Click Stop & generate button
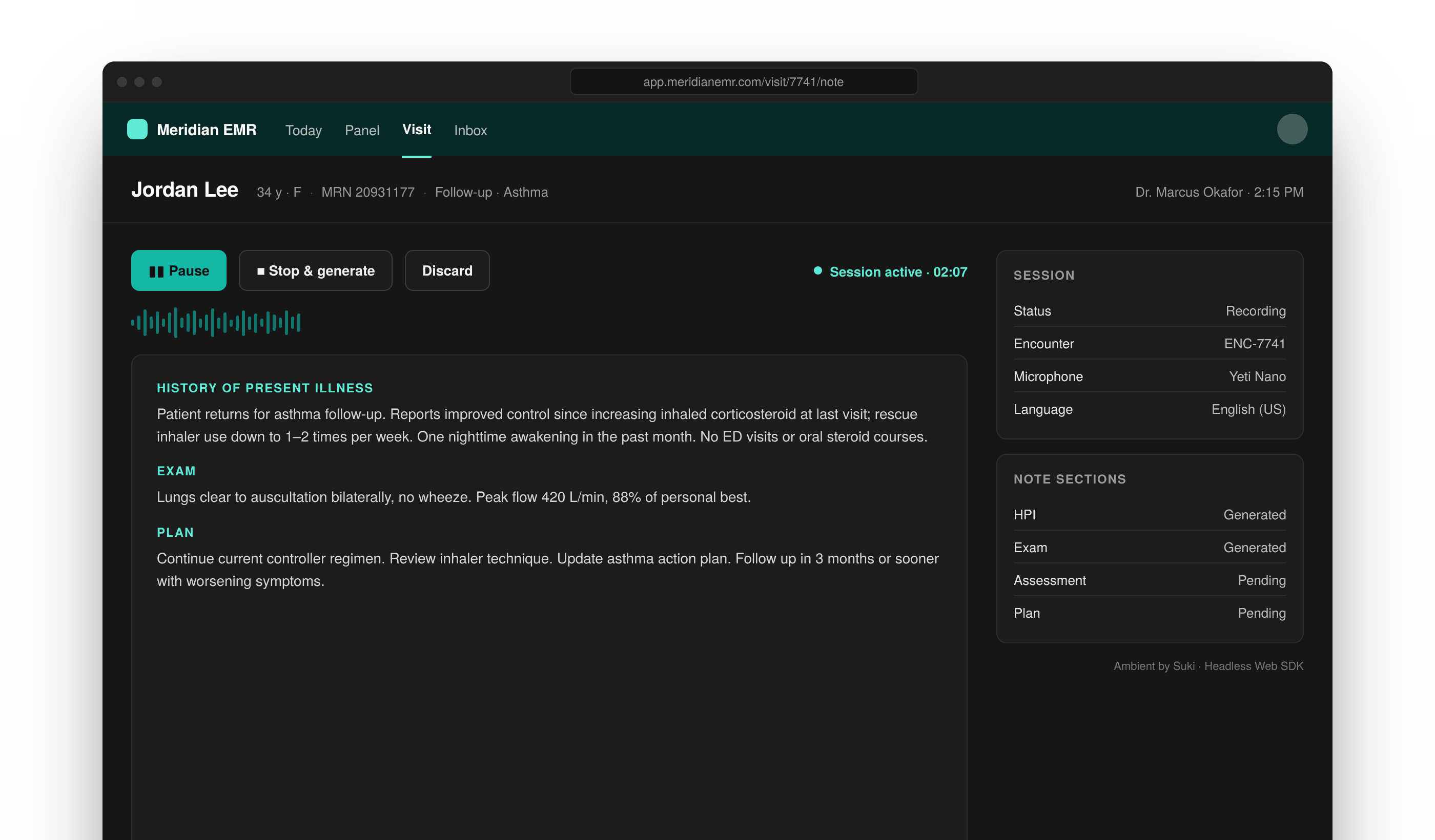Screen dimensions: 1435x840 (316, 270)
